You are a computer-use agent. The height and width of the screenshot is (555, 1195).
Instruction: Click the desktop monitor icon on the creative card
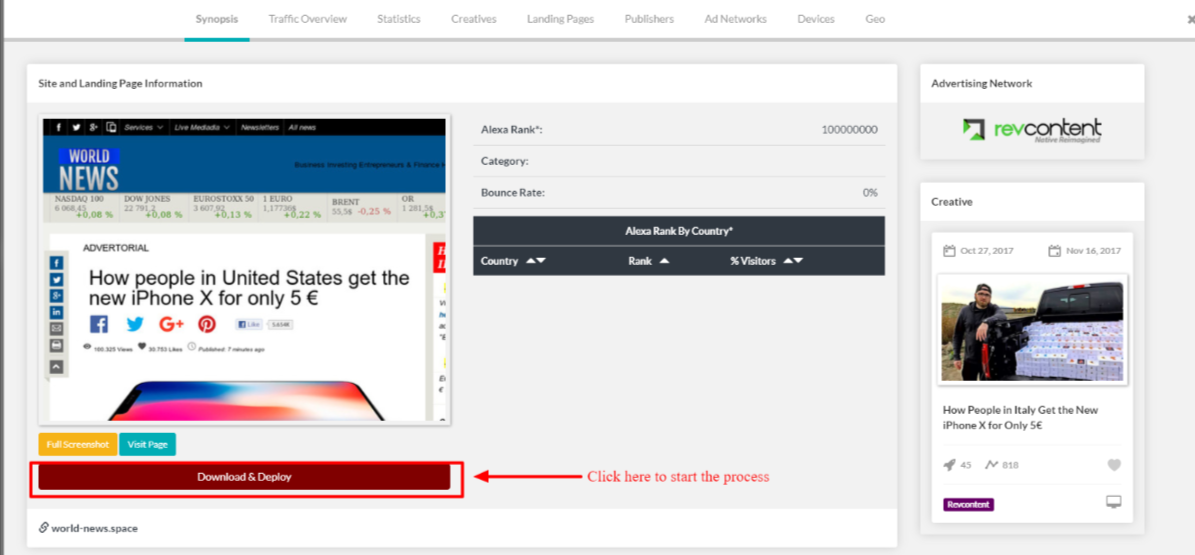point(1113,502)
